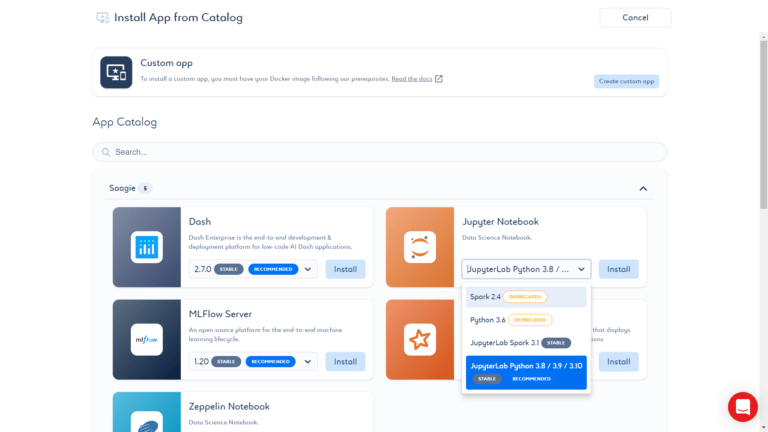
Task: Click Create custom app button
Action: point(626,81)
